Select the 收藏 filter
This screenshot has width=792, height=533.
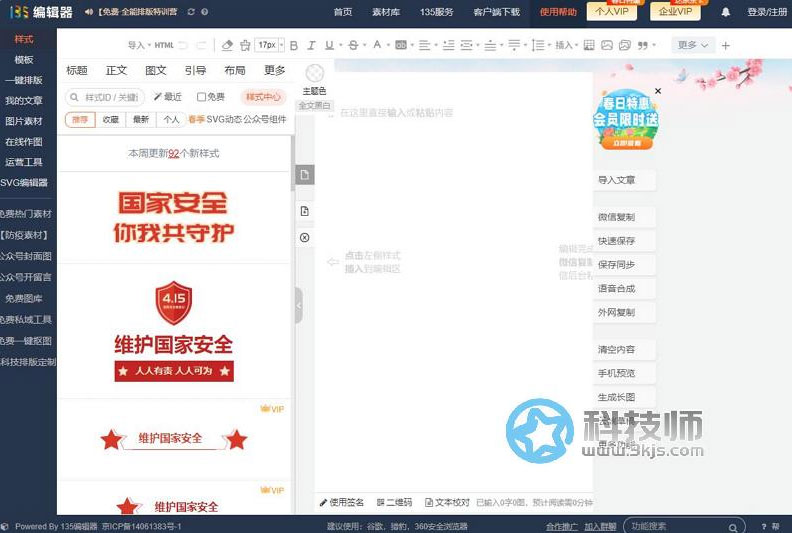click(x=110, y=120)
